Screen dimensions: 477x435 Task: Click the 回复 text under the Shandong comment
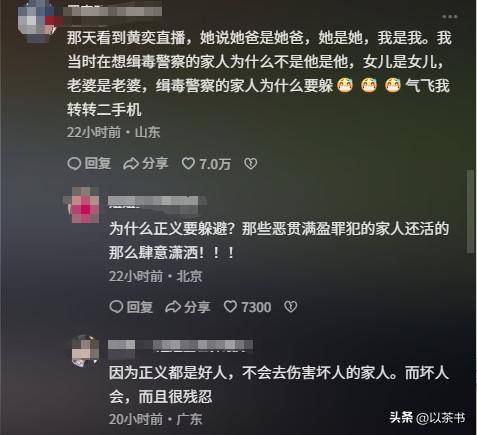tap(98, 163)
